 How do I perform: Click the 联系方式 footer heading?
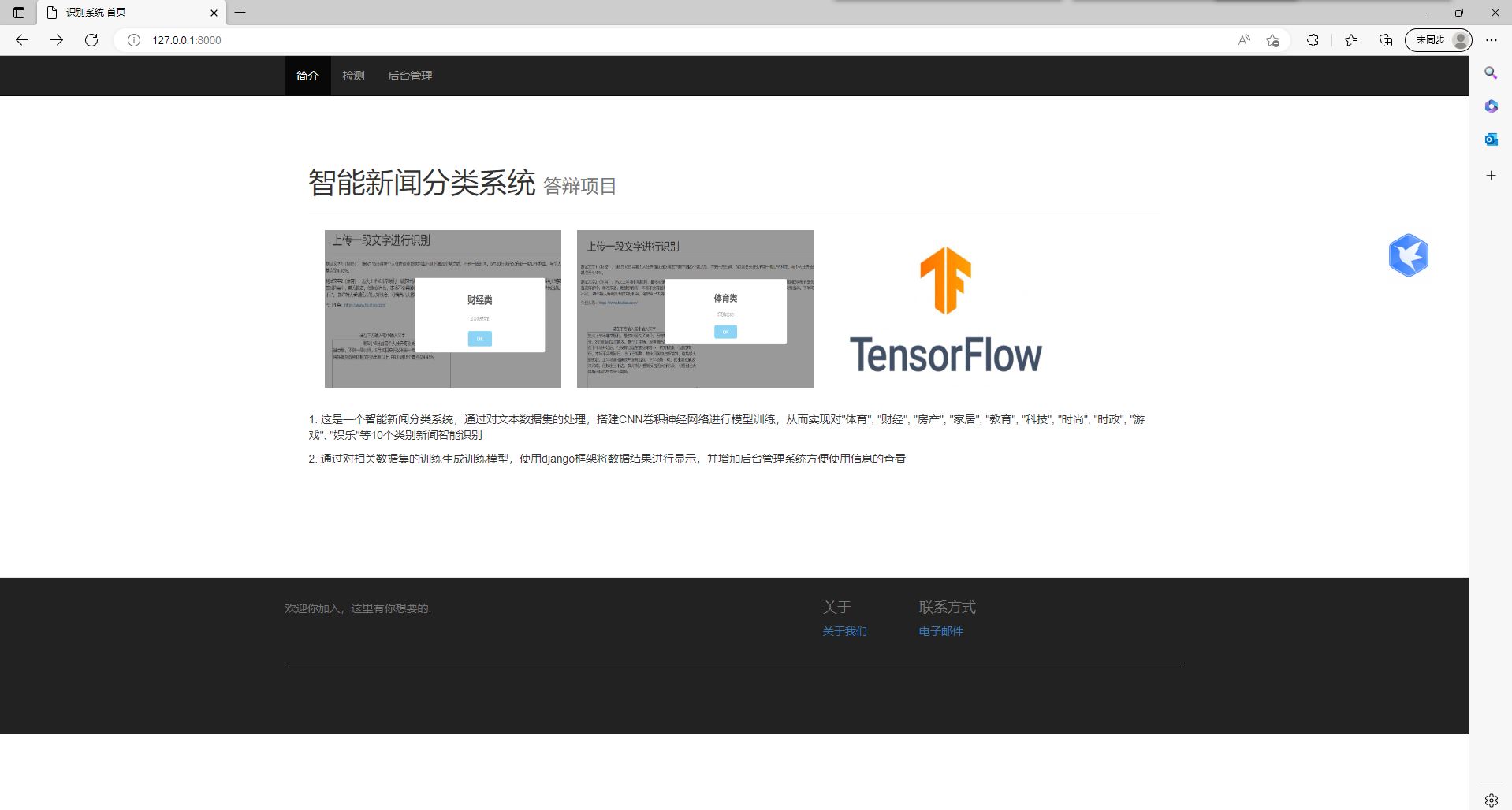(948, 607)
